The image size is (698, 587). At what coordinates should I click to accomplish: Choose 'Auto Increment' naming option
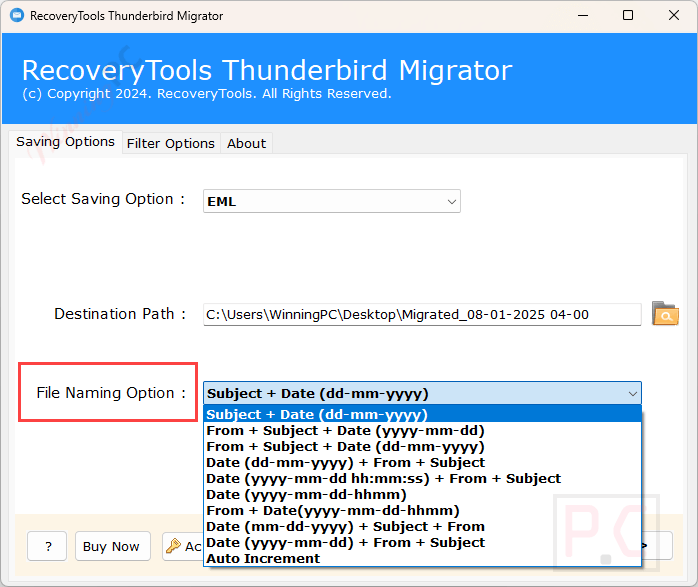[263, 558]
